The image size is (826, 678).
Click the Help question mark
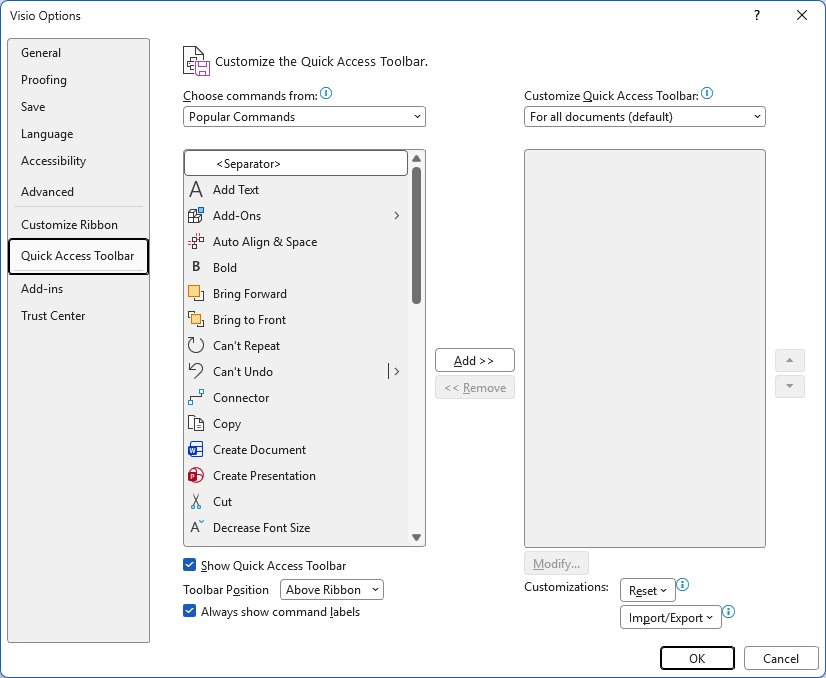pyautogui.click(x=757, y=15)
